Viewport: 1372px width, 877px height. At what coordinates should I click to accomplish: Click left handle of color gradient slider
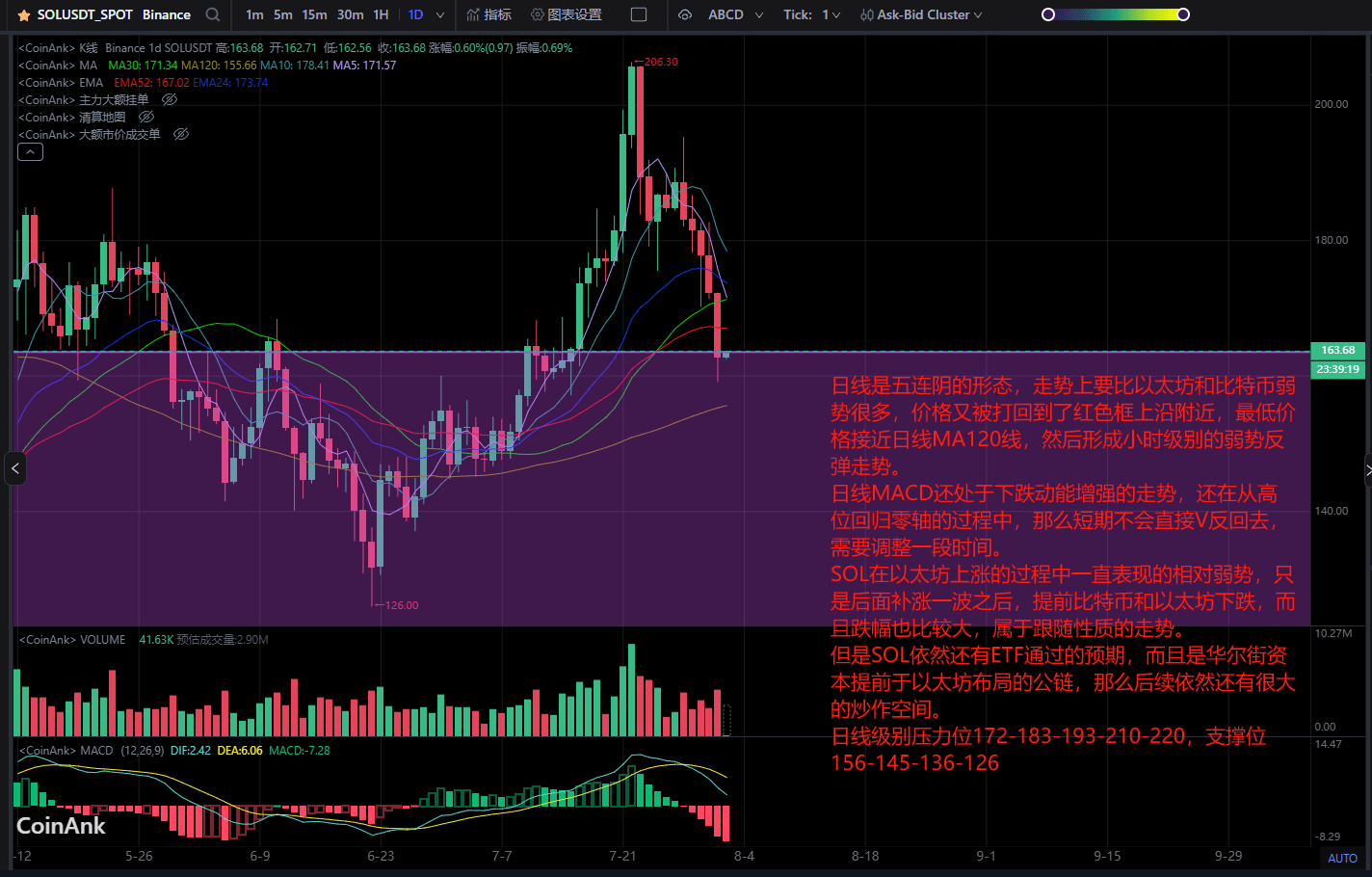[1048, 14]
